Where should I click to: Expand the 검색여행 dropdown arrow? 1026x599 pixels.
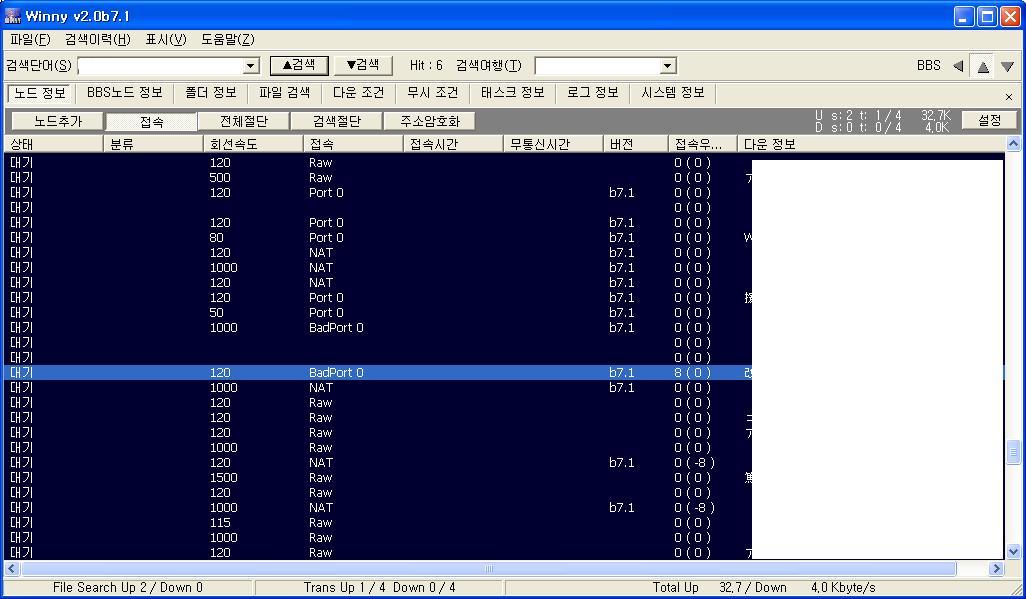pos(667,66)
